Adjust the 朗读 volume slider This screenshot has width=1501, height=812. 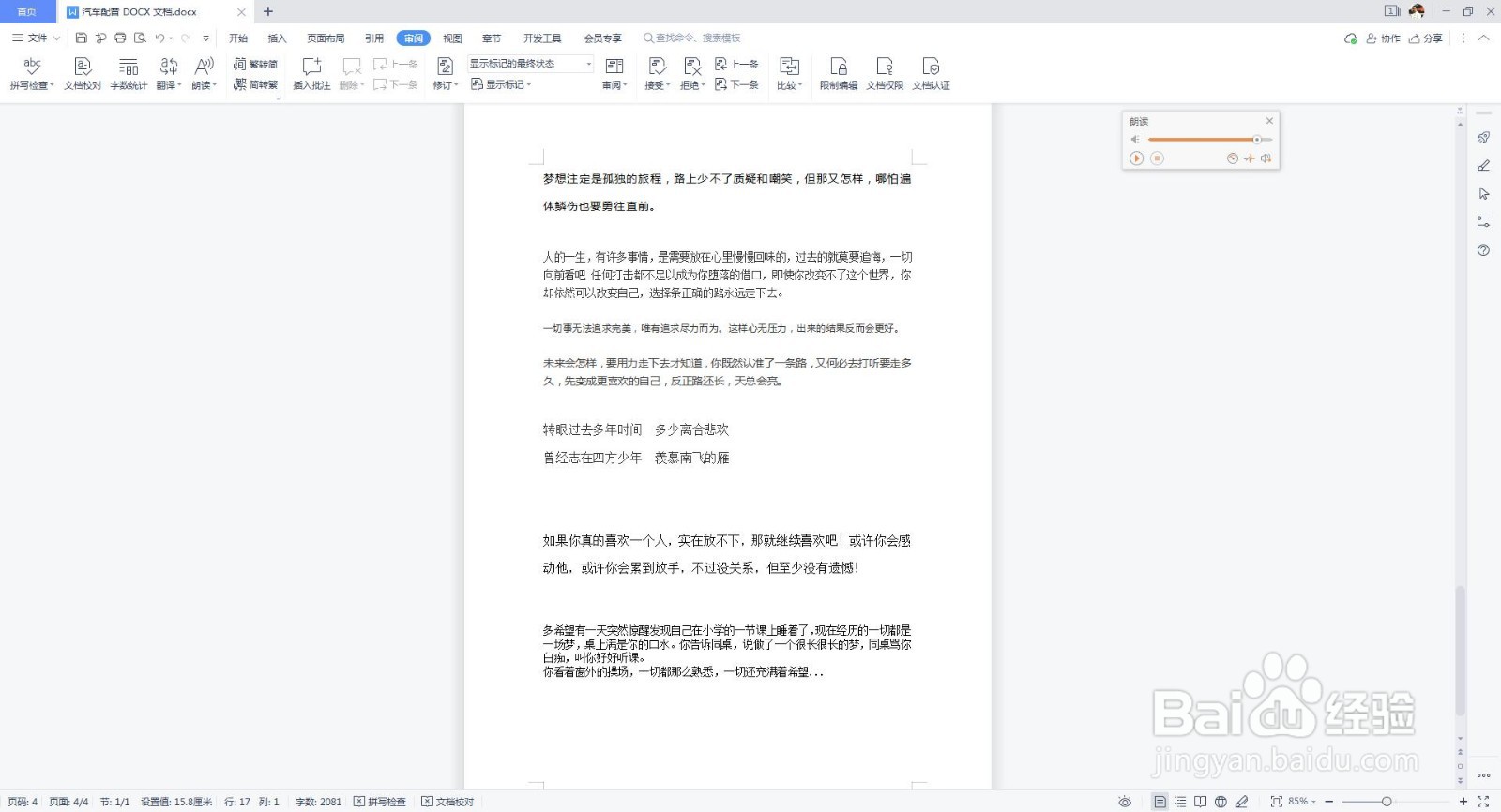point(1210,140)
